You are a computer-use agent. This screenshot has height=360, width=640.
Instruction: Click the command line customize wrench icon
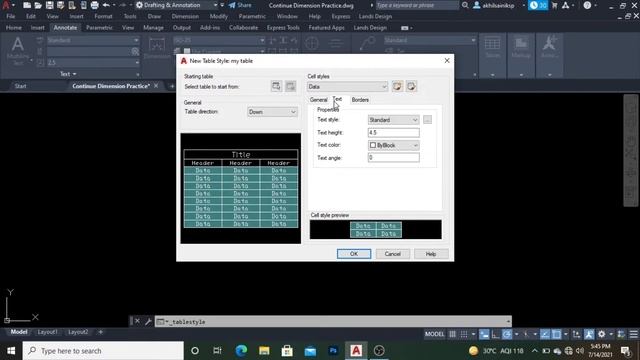coord(148,322)
